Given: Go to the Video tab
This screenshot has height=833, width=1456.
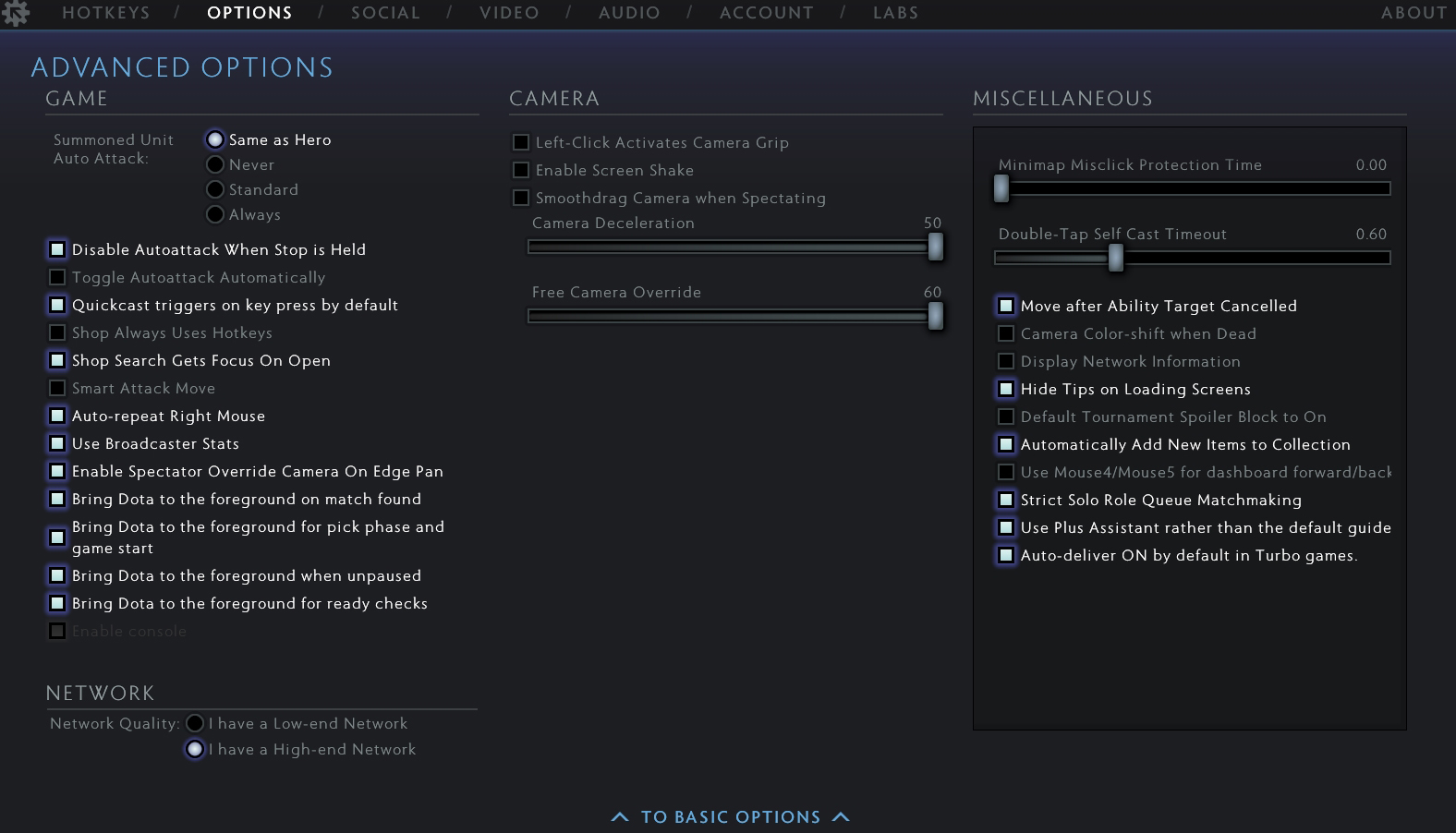Looking at the screenshot, I should (509, 13).
